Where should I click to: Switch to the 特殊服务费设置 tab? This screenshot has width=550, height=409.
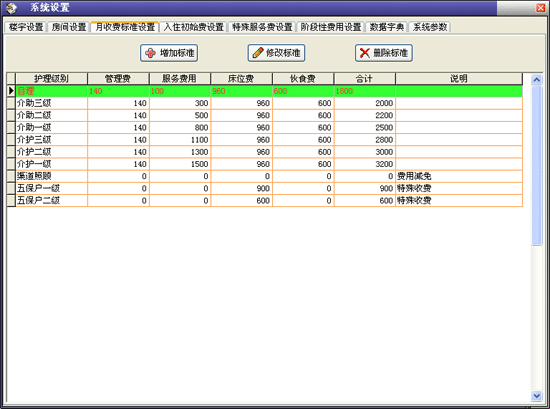(262, 27)
